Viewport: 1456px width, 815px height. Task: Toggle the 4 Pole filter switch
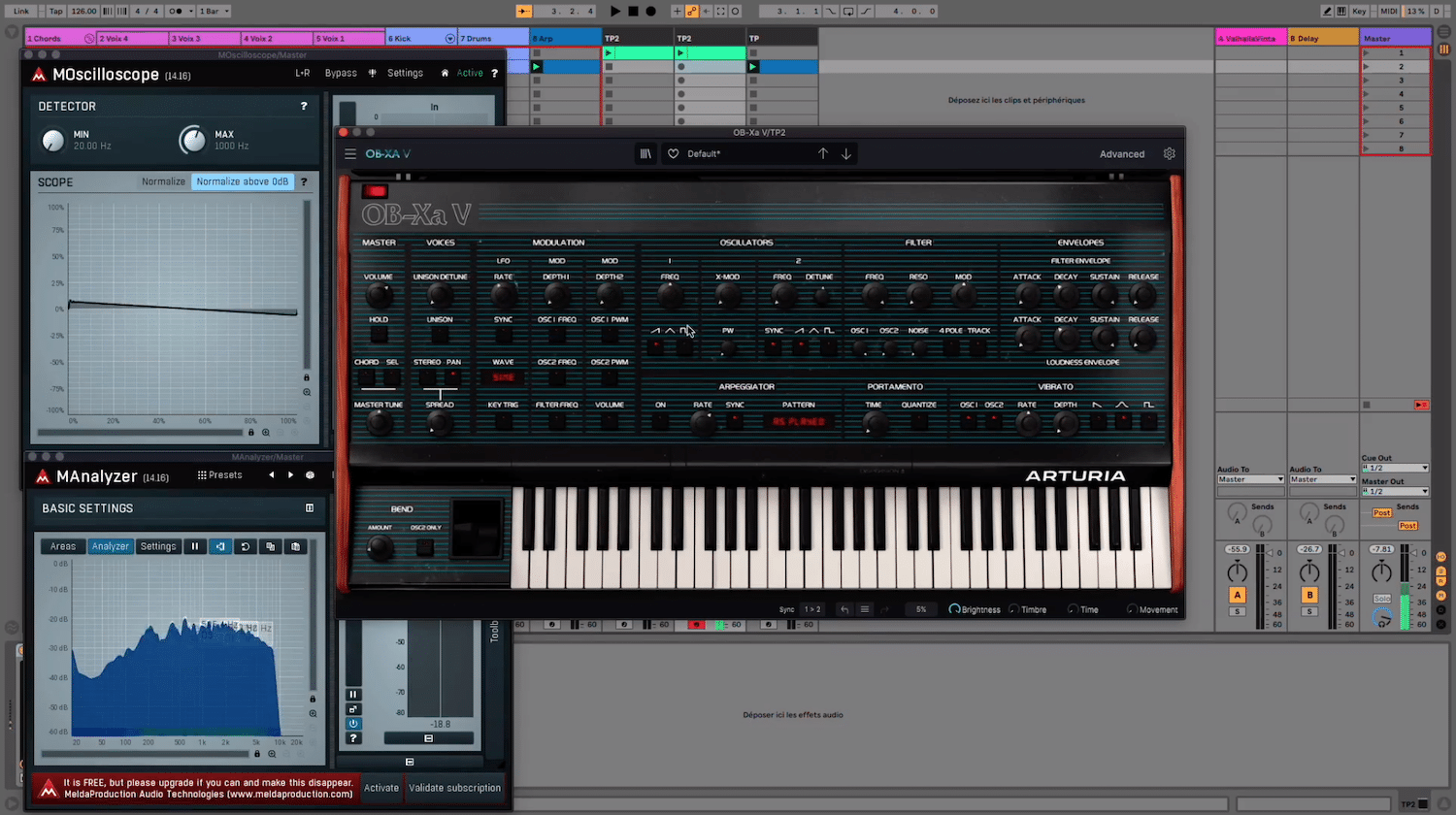(950, 347)
